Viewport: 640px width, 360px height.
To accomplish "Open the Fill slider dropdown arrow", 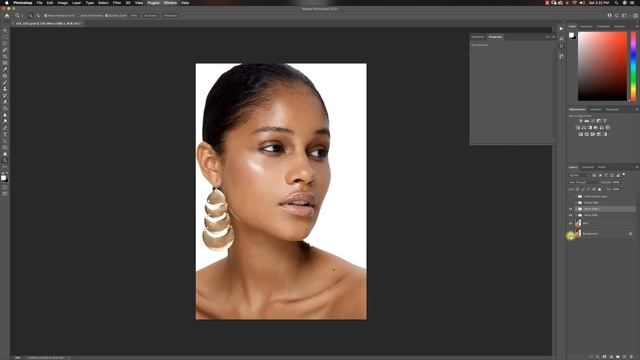I will click(623, 189).
